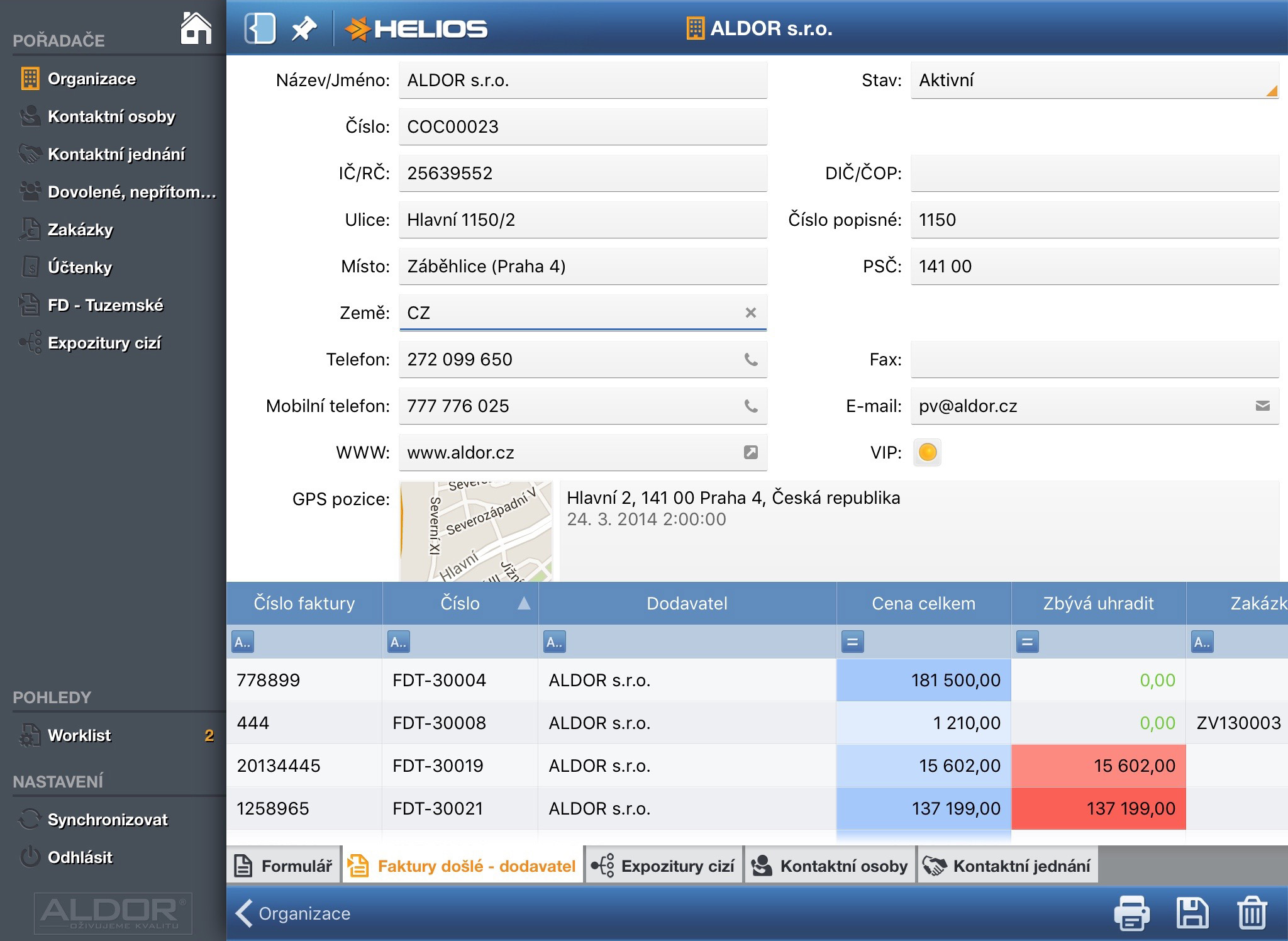Open filter operator for Zbývá uhradit column

(x=1028, y=642)
